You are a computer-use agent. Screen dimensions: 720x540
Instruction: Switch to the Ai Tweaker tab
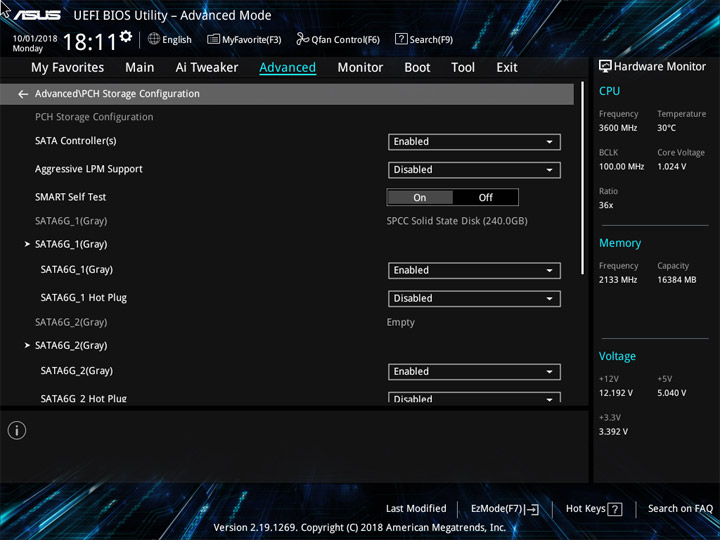(x=207, y=68)
